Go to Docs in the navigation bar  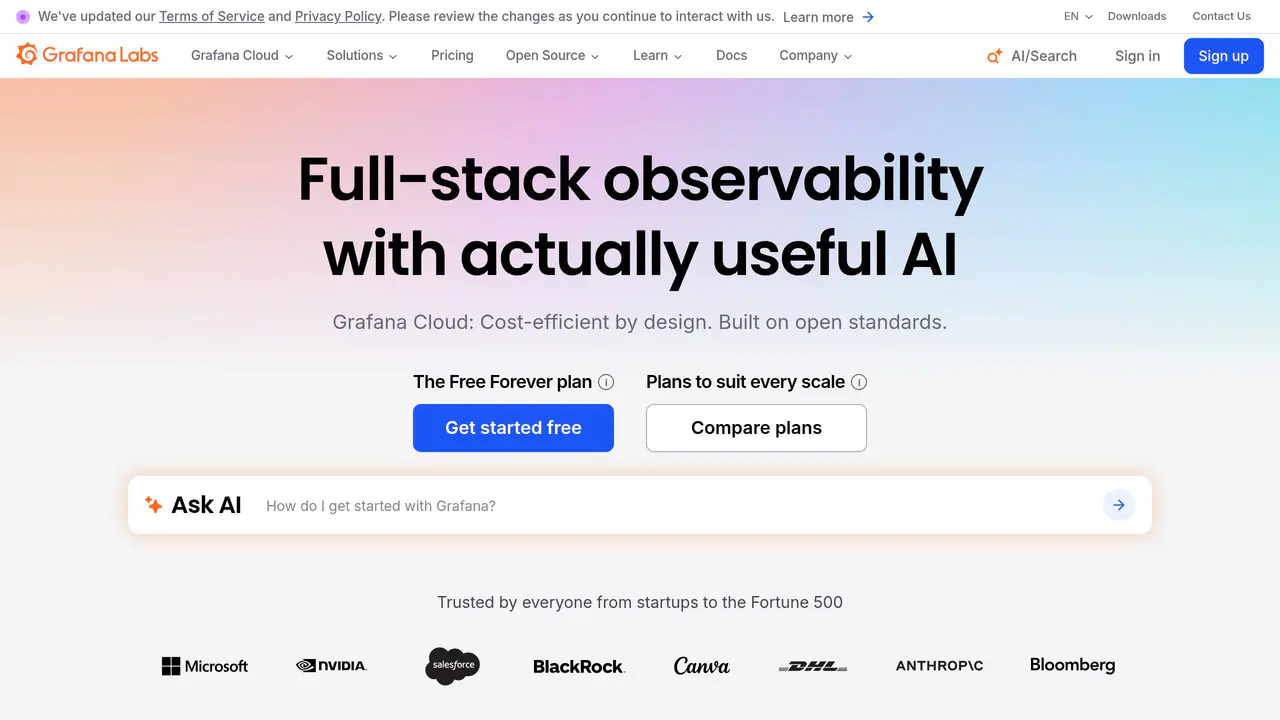pyautogui.click(x=732, y=55)
